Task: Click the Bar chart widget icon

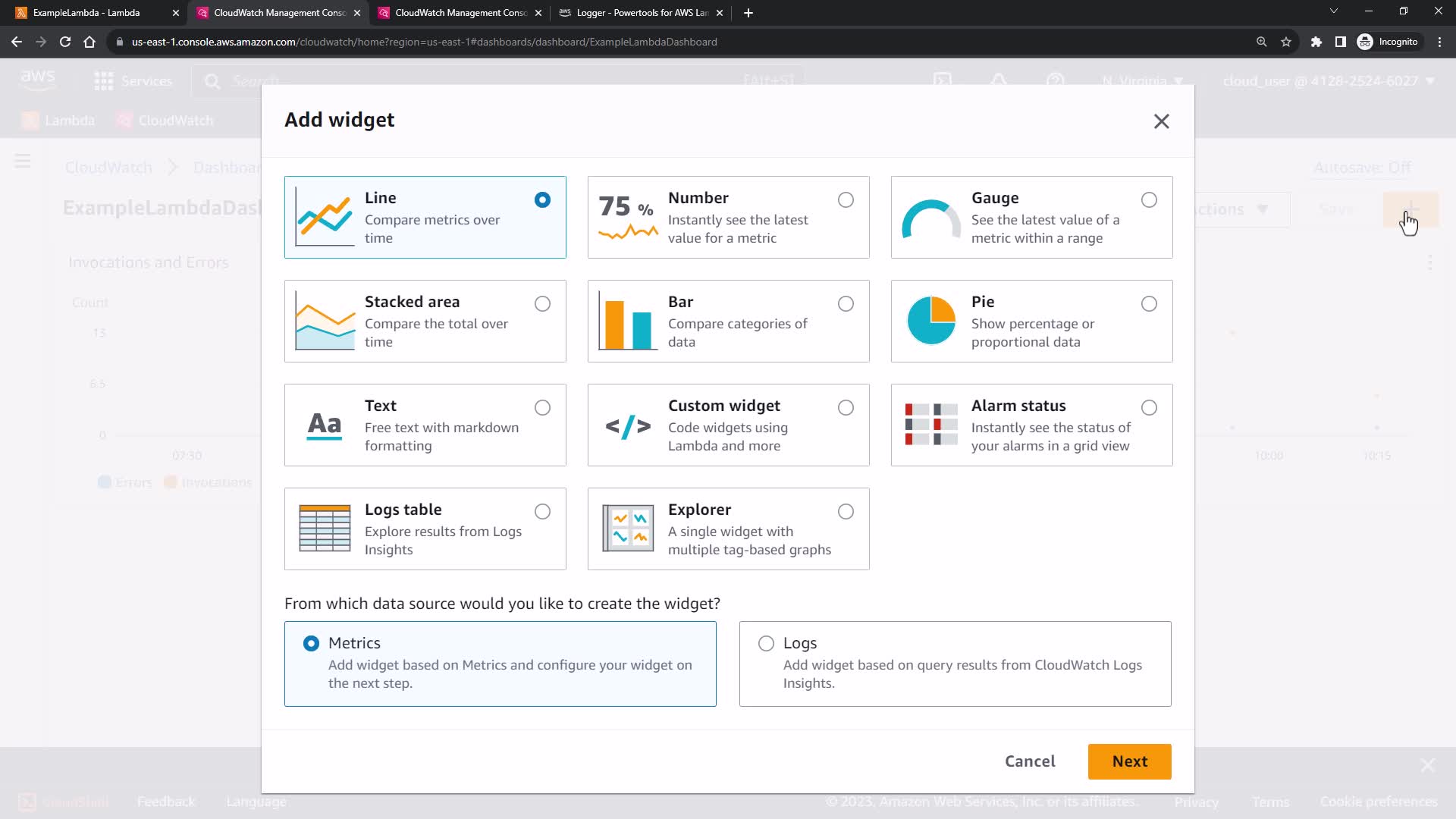Action: (628, 322)
